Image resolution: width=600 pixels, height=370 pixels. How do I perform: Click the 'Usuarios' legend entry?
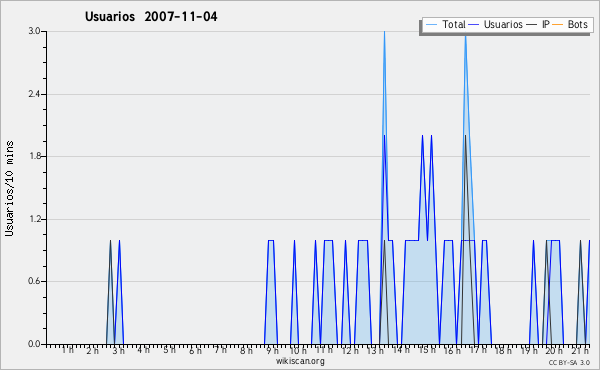click(x=503, y=24)
